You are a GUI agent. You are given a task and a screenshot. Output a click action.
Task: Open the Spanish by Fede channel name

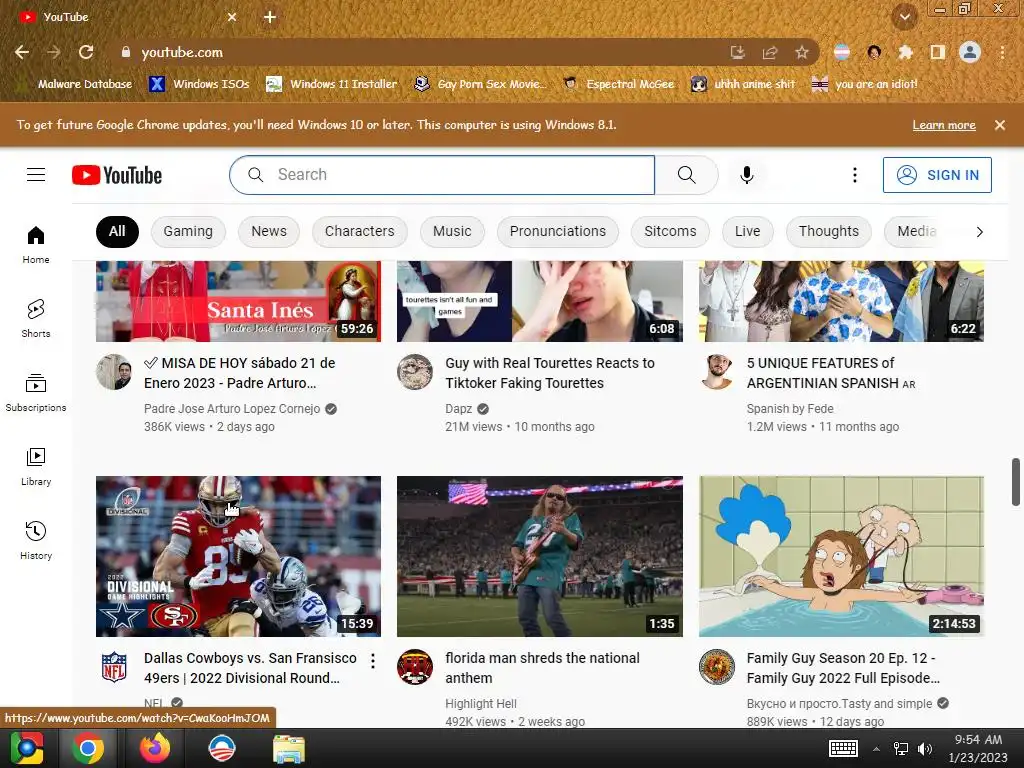790,409
